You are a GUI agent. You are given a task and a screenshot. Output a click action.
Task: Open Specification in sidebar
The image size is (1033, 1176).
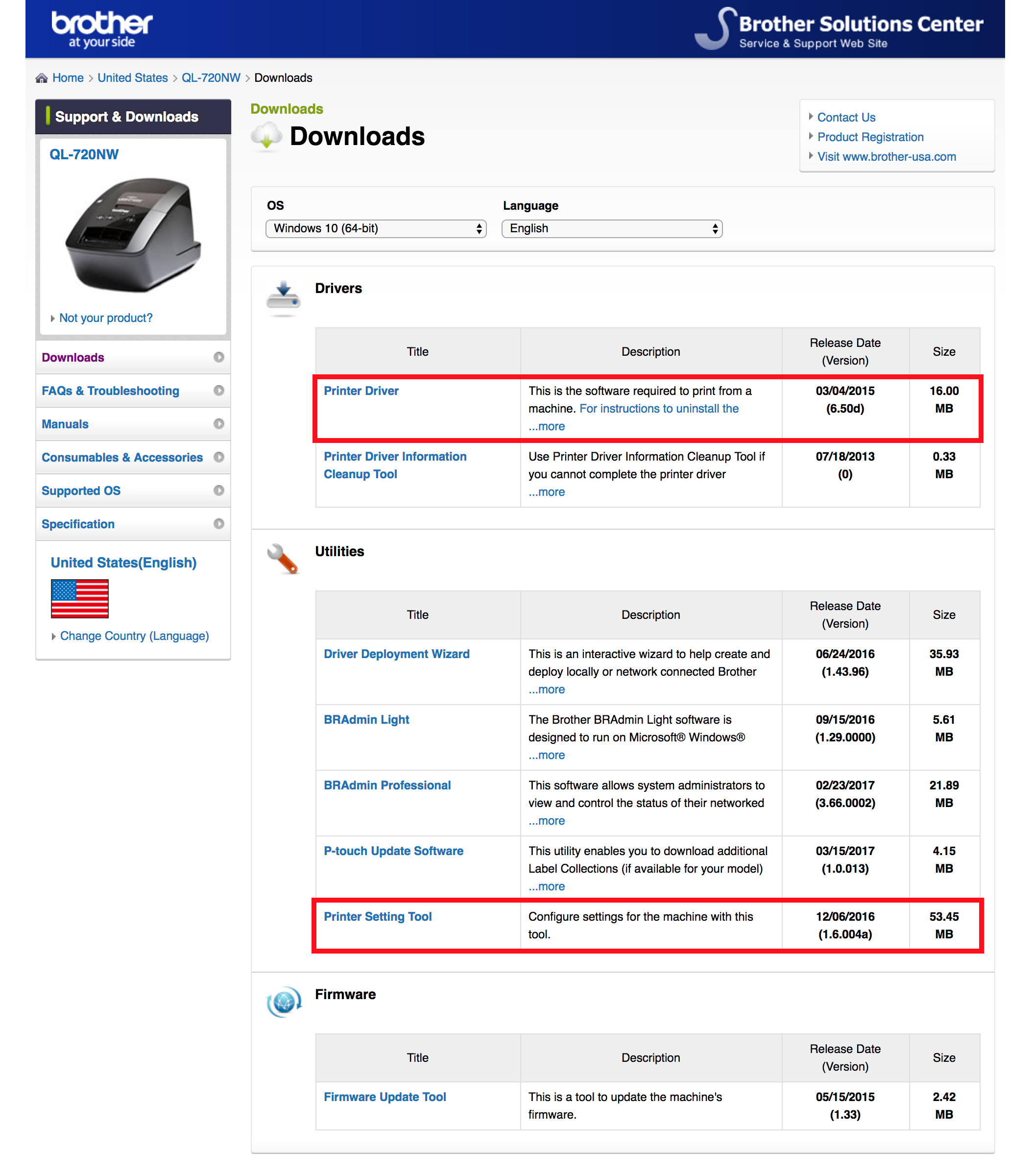pos(133,524)
